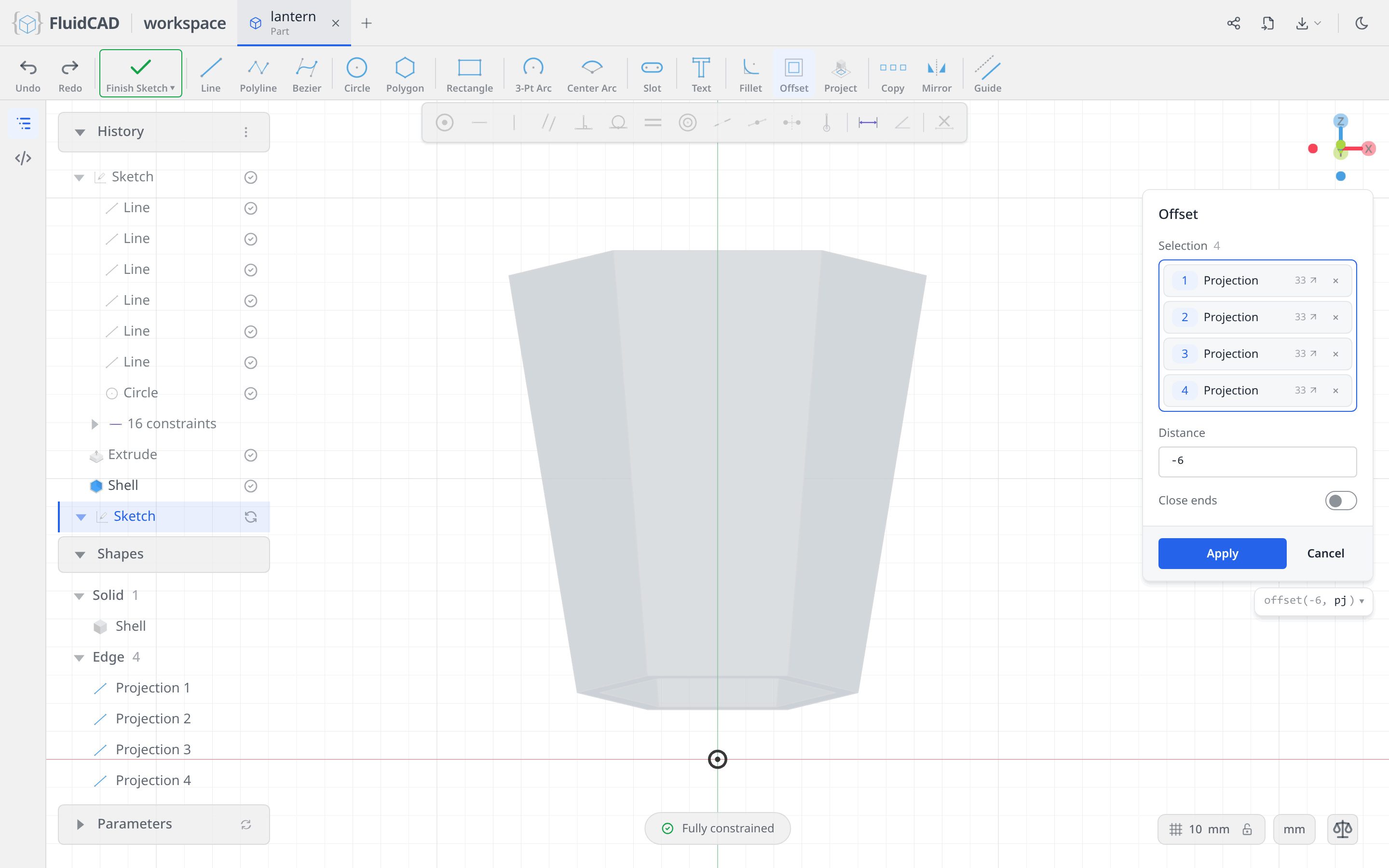1389x868 pixels.
Task: Open the History panel kebab menu
Action: [245, 132]
